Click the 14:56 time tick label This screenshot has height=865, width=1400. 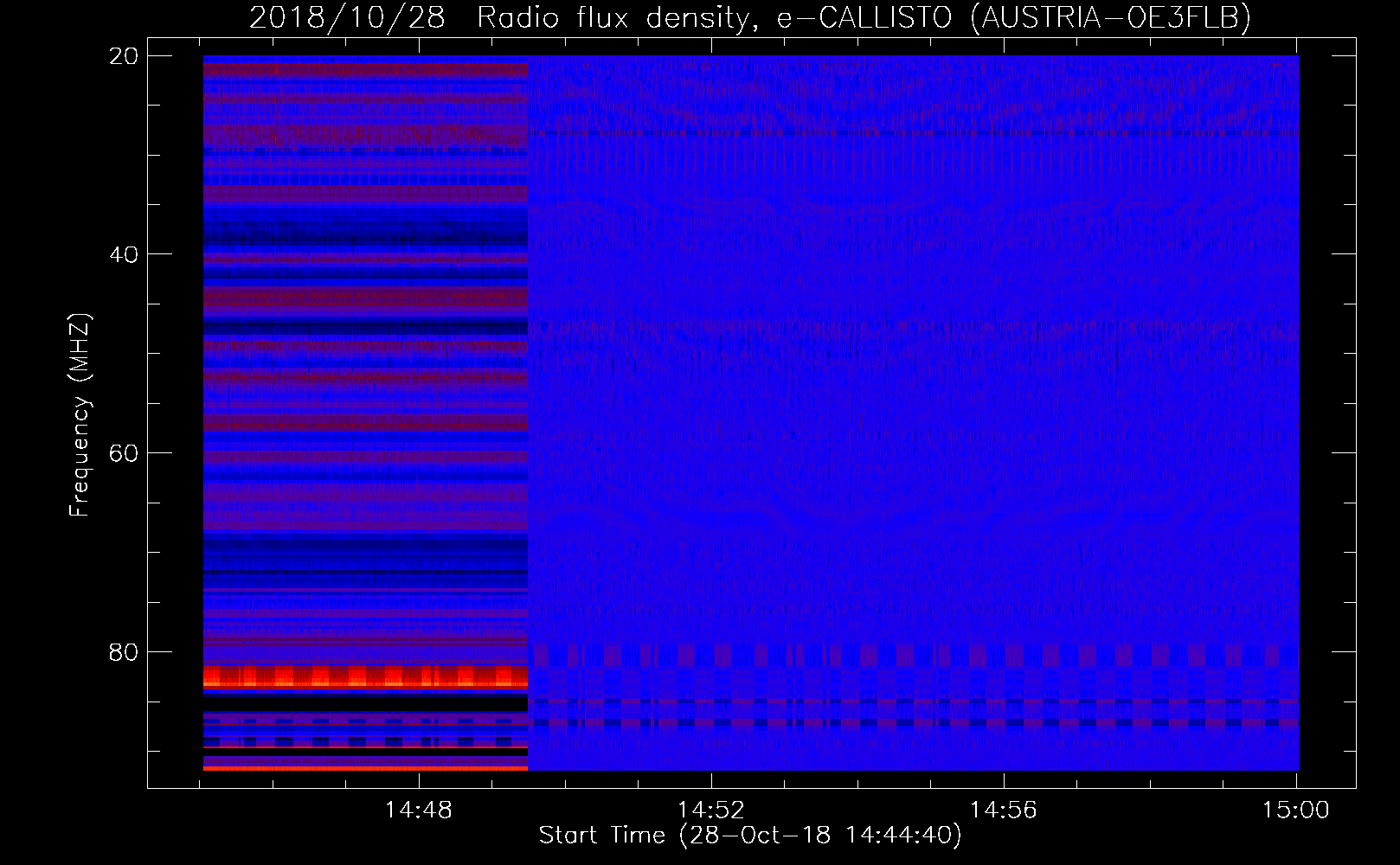click(x=1004, y=811)
